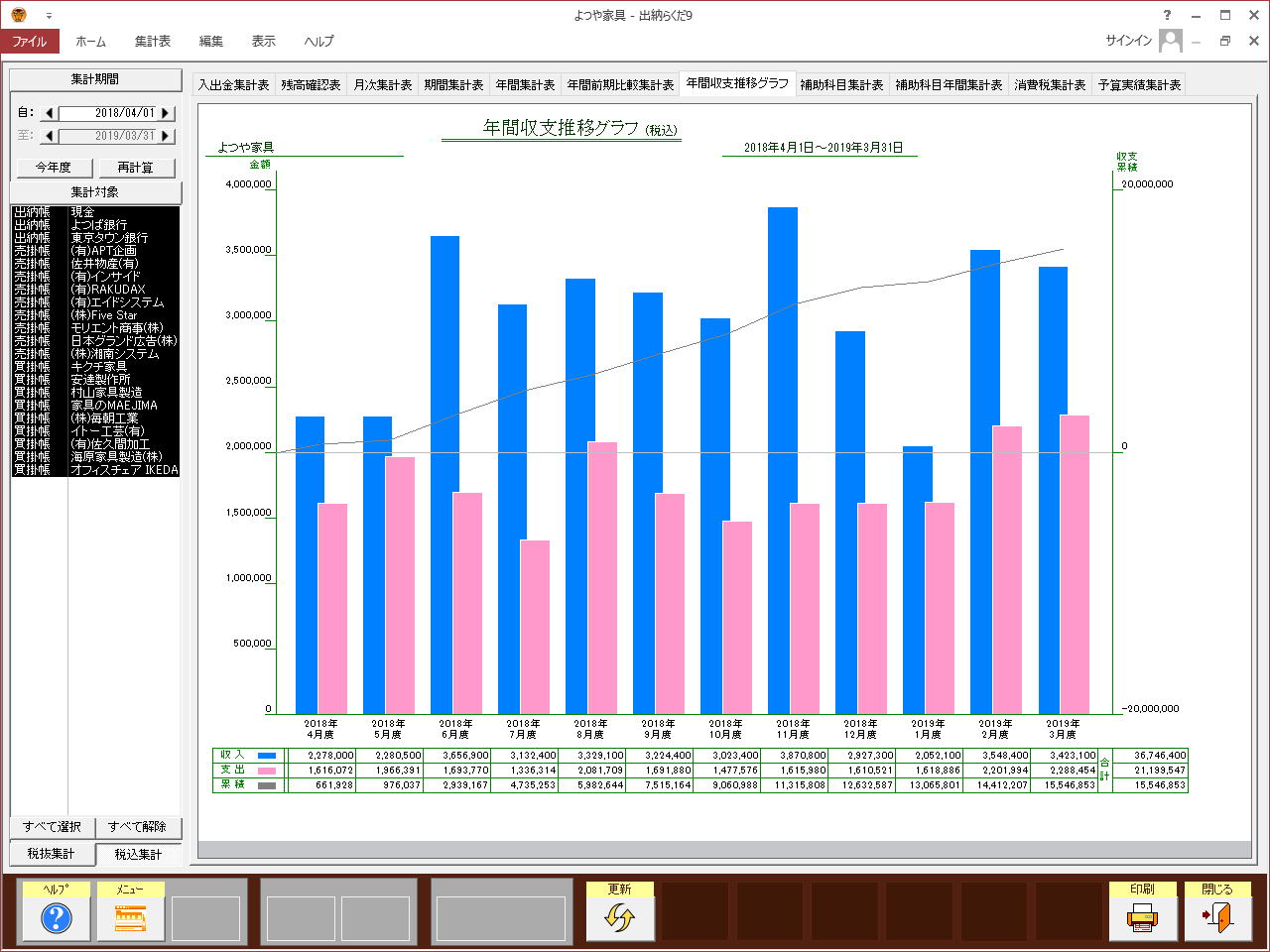Viewport: 1270px width, 952px height.
Task: Switch to the 月次集計表 tab
Action: pyautogui.click(x=382, y=85)
